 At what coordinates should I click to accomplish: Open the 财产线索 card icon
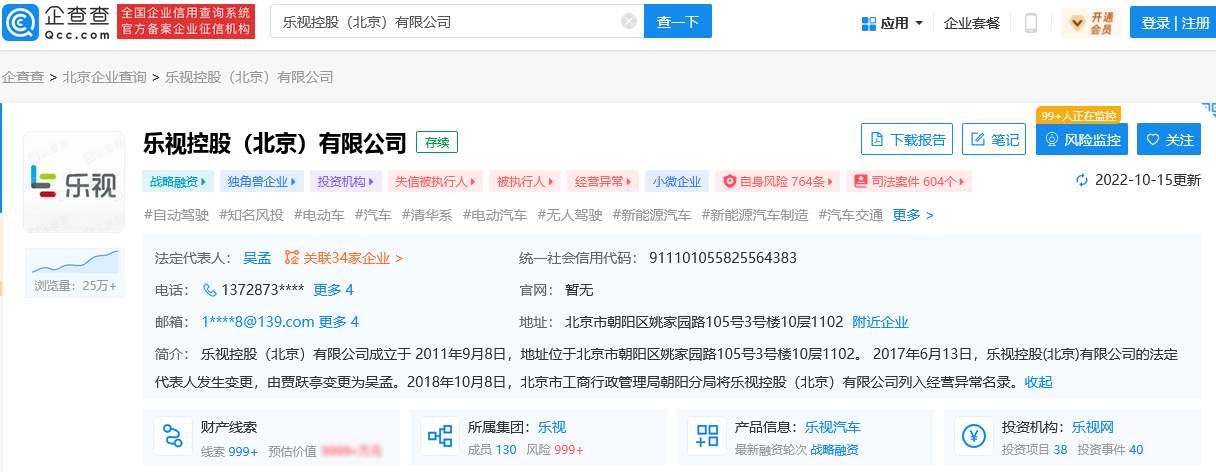[172, 437]
